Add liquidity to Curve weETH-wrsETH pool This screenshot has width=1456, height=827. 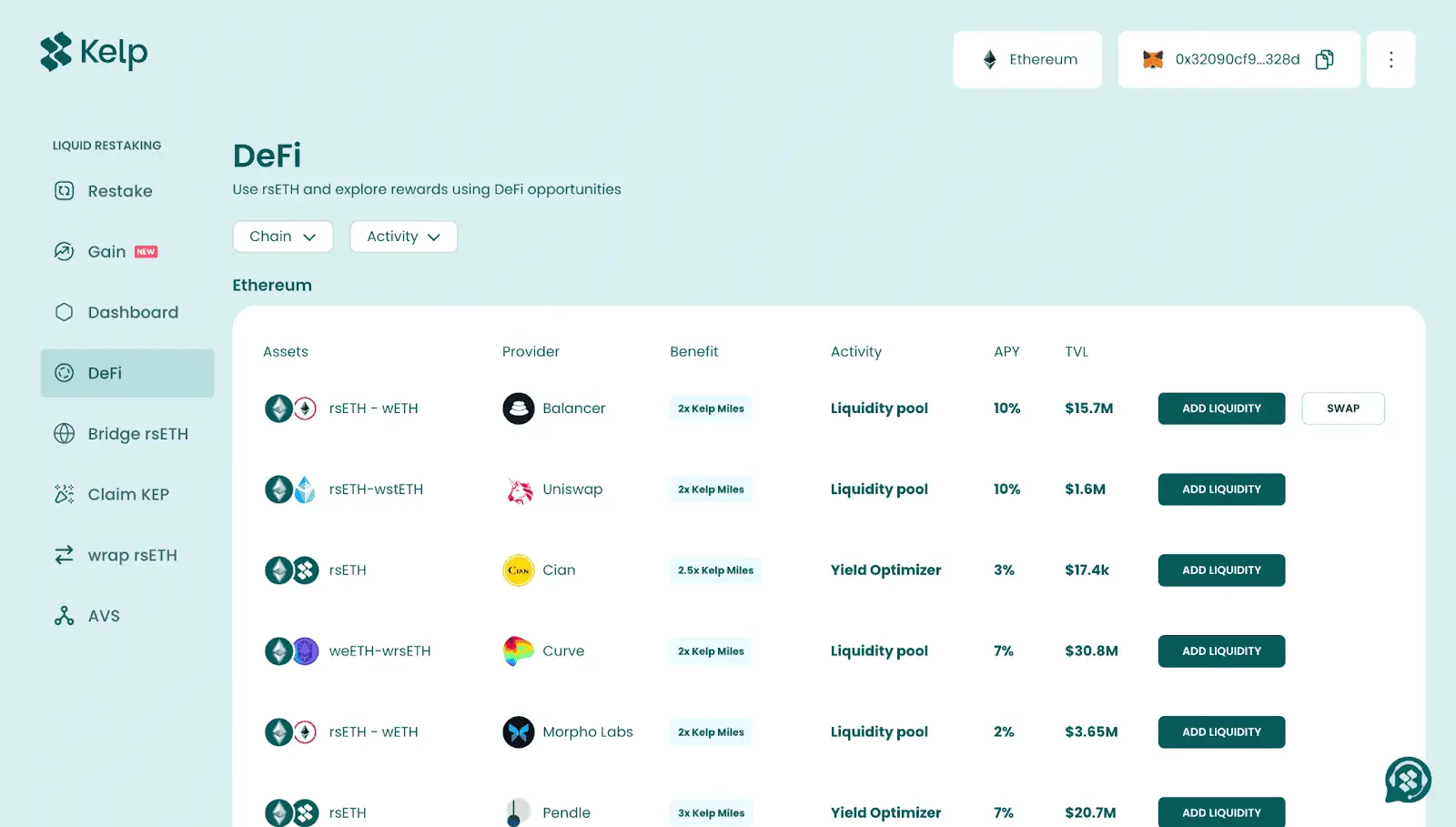pyautogui.click(x=1221, y=651)
